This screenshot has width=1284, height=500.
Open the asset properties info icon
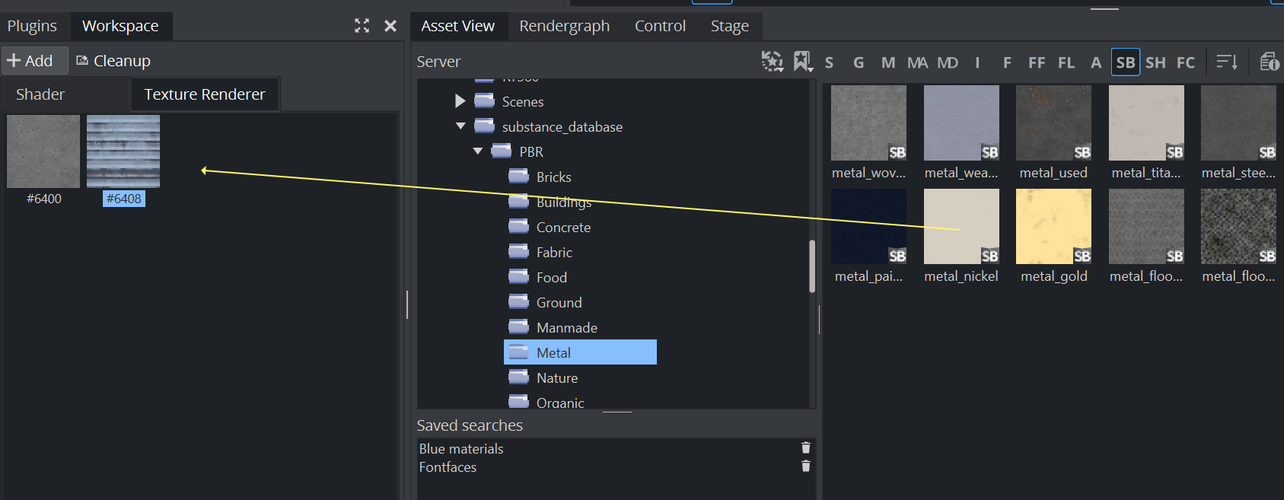click(1269, 62)
